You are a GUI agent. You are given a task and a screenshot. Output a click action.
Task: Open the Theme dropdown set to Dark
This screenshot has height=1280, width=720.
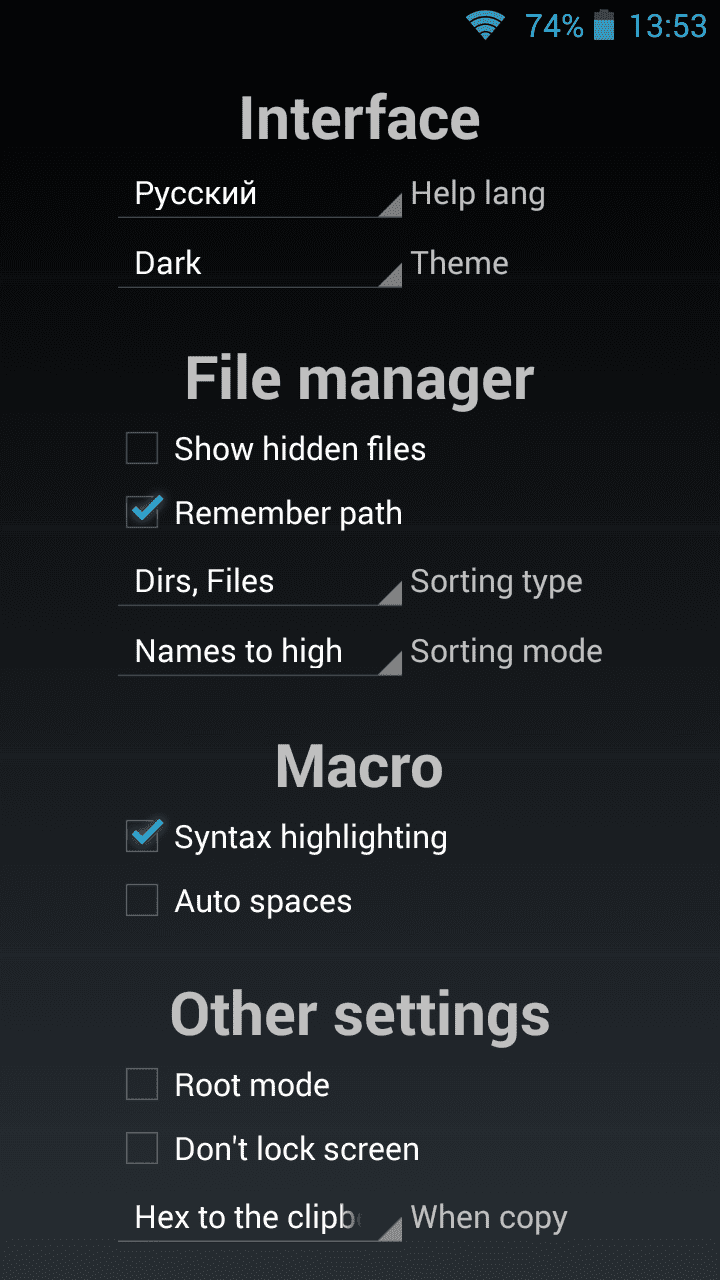coord(260,264)
